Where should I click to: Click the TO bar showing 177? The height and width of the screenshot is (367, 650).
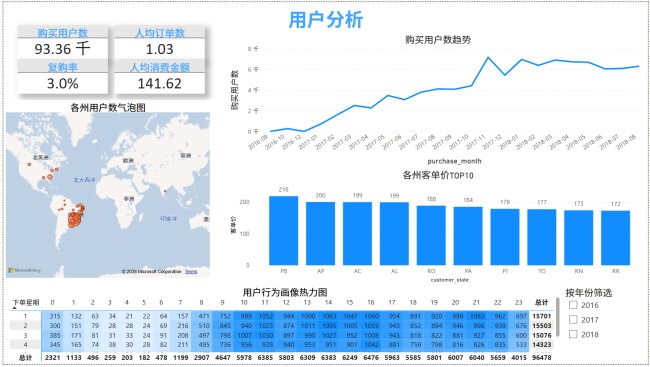point(542,237)
